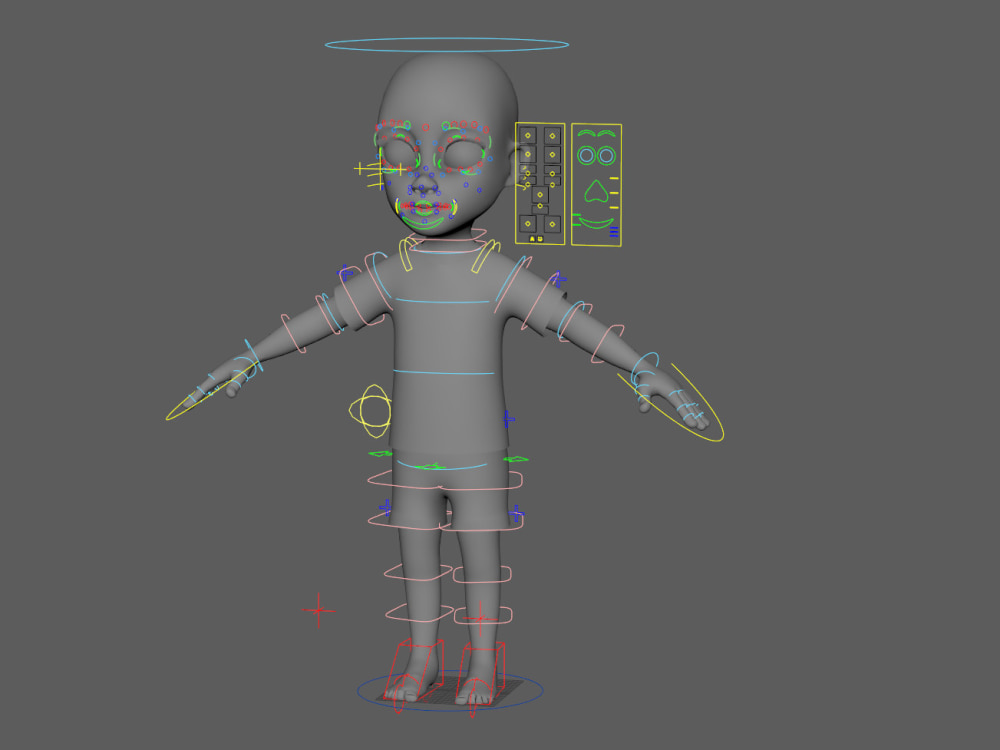Select blue cross at the left-side shoulder
Viewport: 1000px width, 750px height.
[x=345, y=274]
